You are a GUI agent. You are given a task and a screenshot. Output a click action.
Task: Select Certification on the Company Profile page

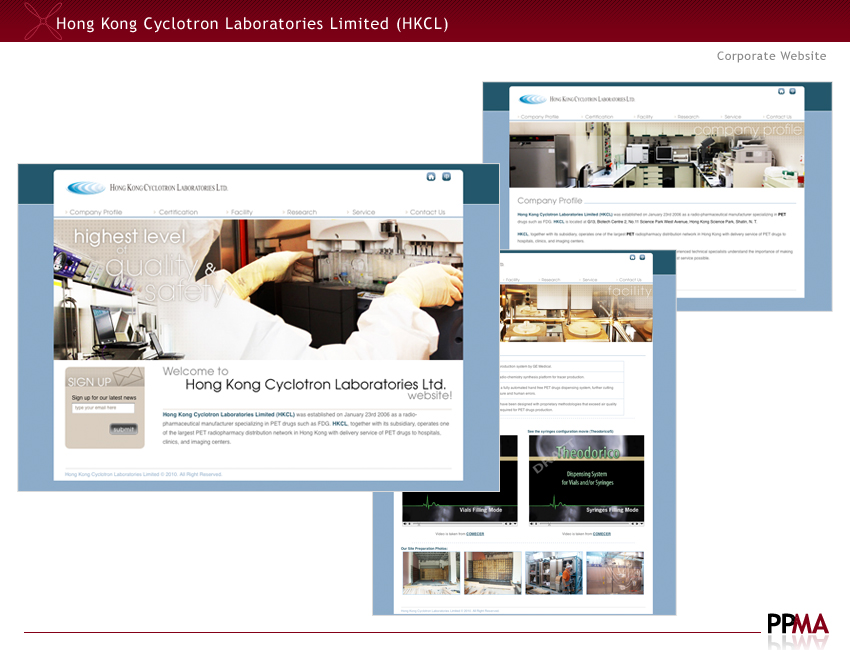coord(599,117)
